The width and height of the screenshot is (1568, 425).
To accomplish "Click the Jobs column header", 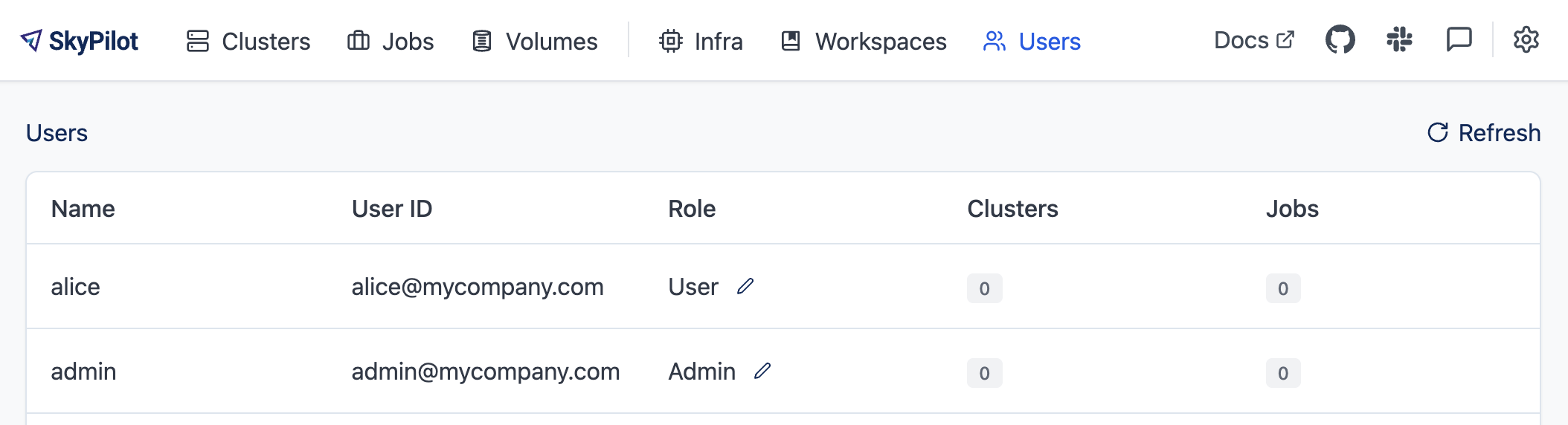I will coord(1292,209).
